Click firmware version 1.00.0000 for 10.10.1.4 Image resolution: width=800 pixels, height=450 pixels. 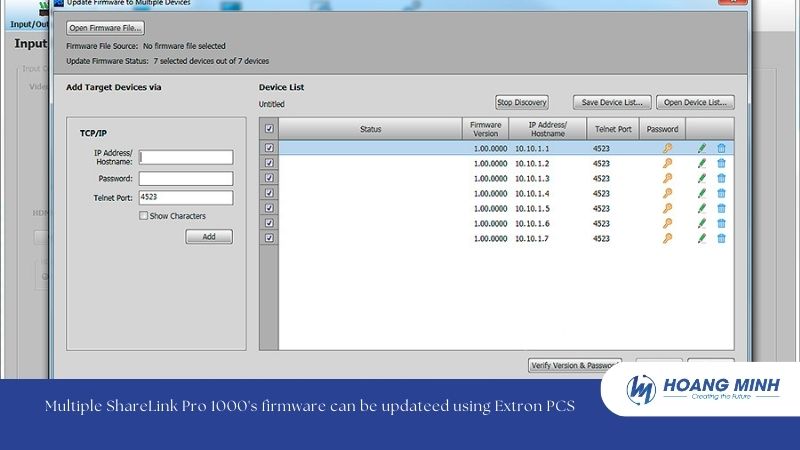pyautogui.click(x=490, y=194)
